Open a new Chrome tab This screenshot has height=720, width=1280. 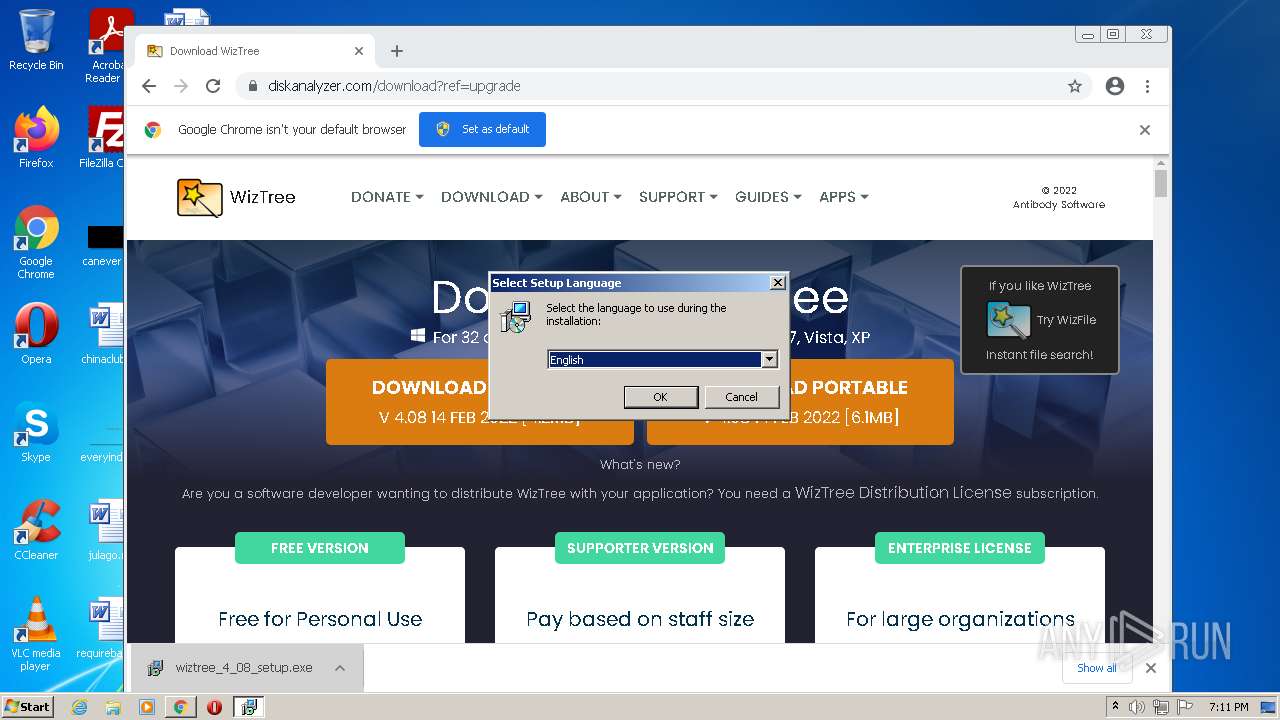(397, 51)
